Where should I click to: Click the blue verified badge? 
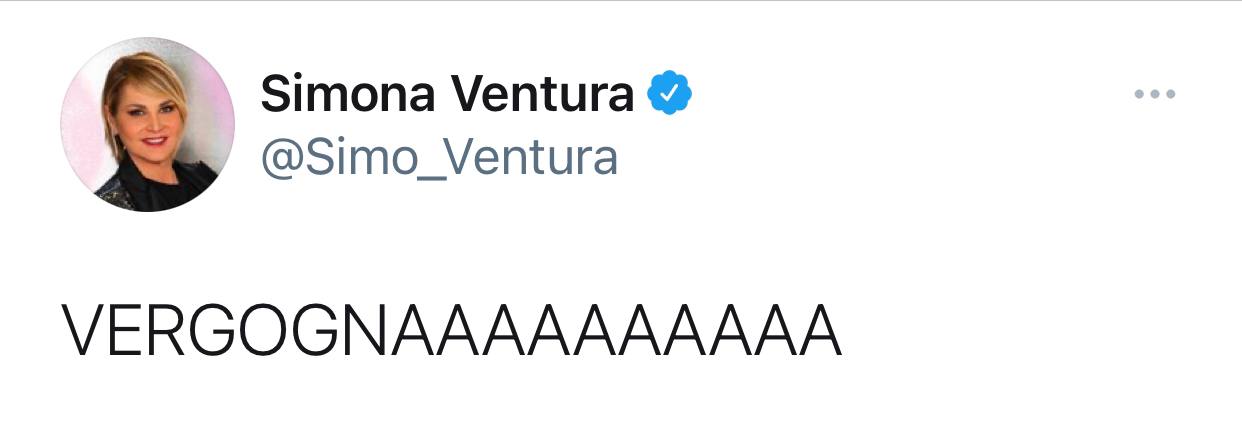670,95
